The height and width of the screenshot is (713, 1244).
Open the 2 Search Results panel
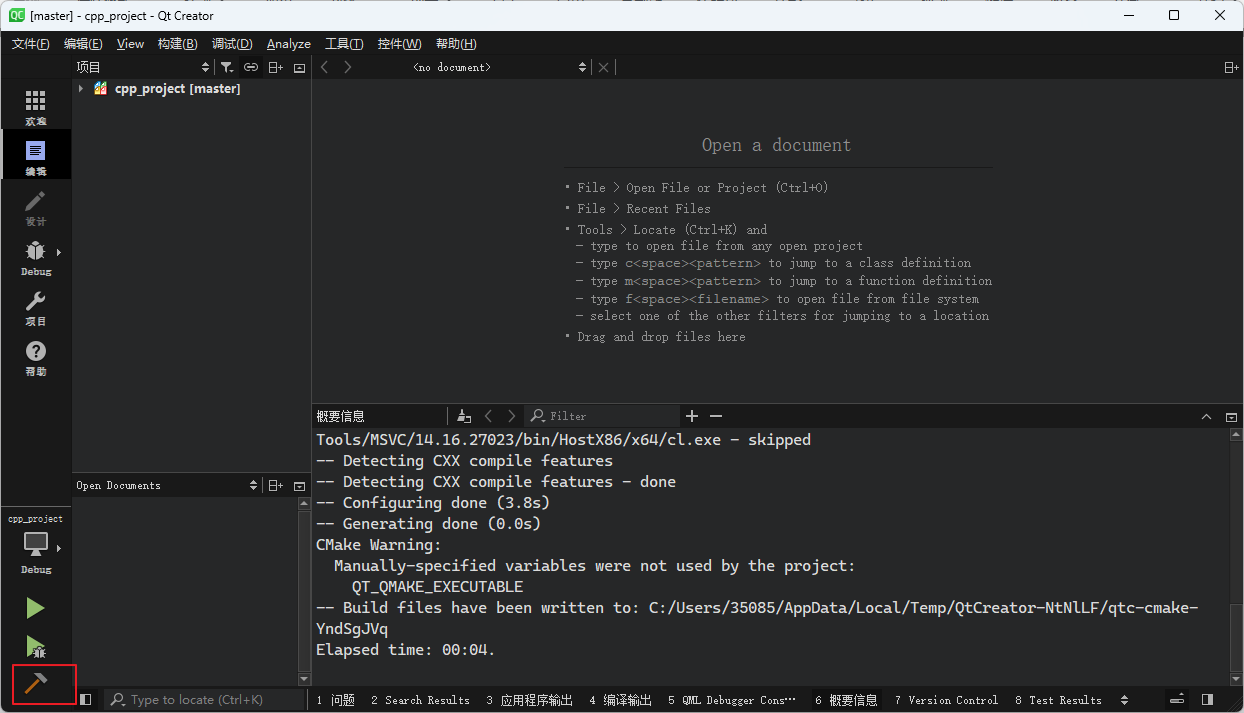point(421,699)
